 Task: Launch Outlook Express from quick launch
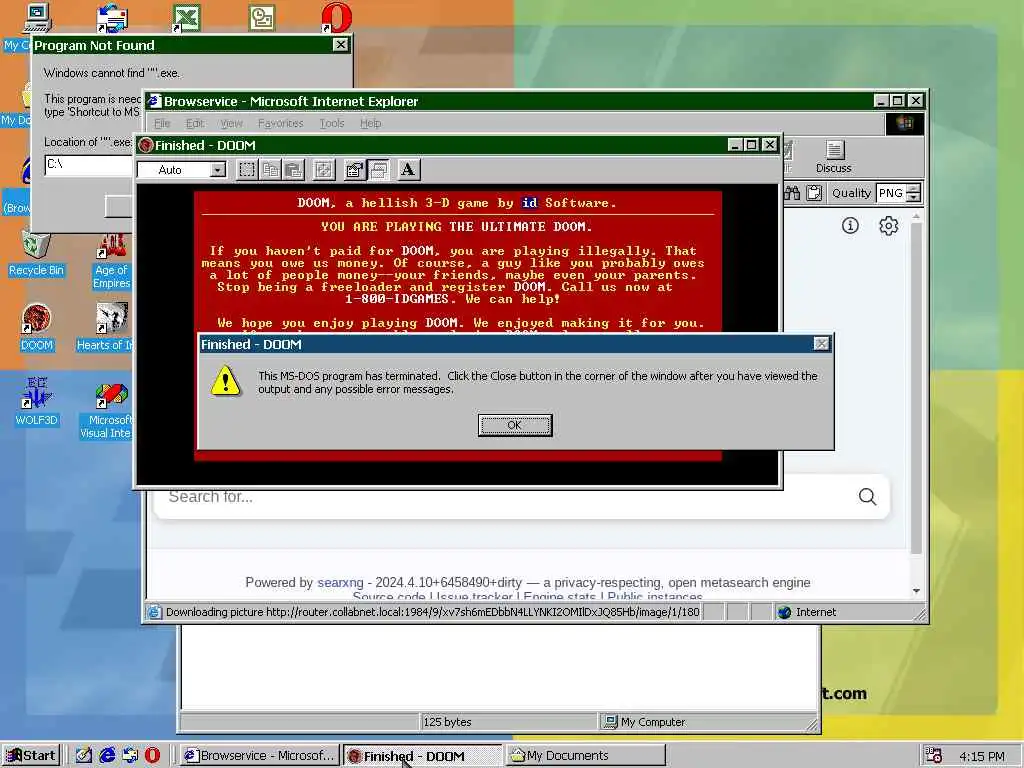pyautogui.click(x=130, y=756)
